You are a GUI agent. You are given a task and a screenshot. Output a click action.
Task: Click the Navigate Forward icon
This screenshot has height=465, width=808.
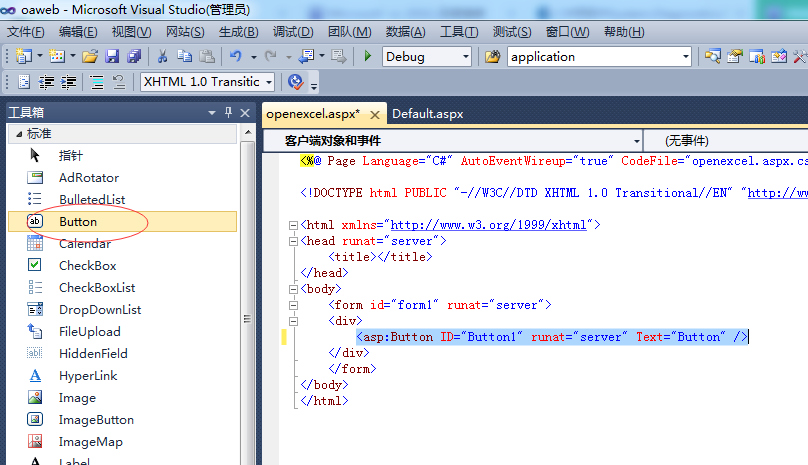click(339, 56)
